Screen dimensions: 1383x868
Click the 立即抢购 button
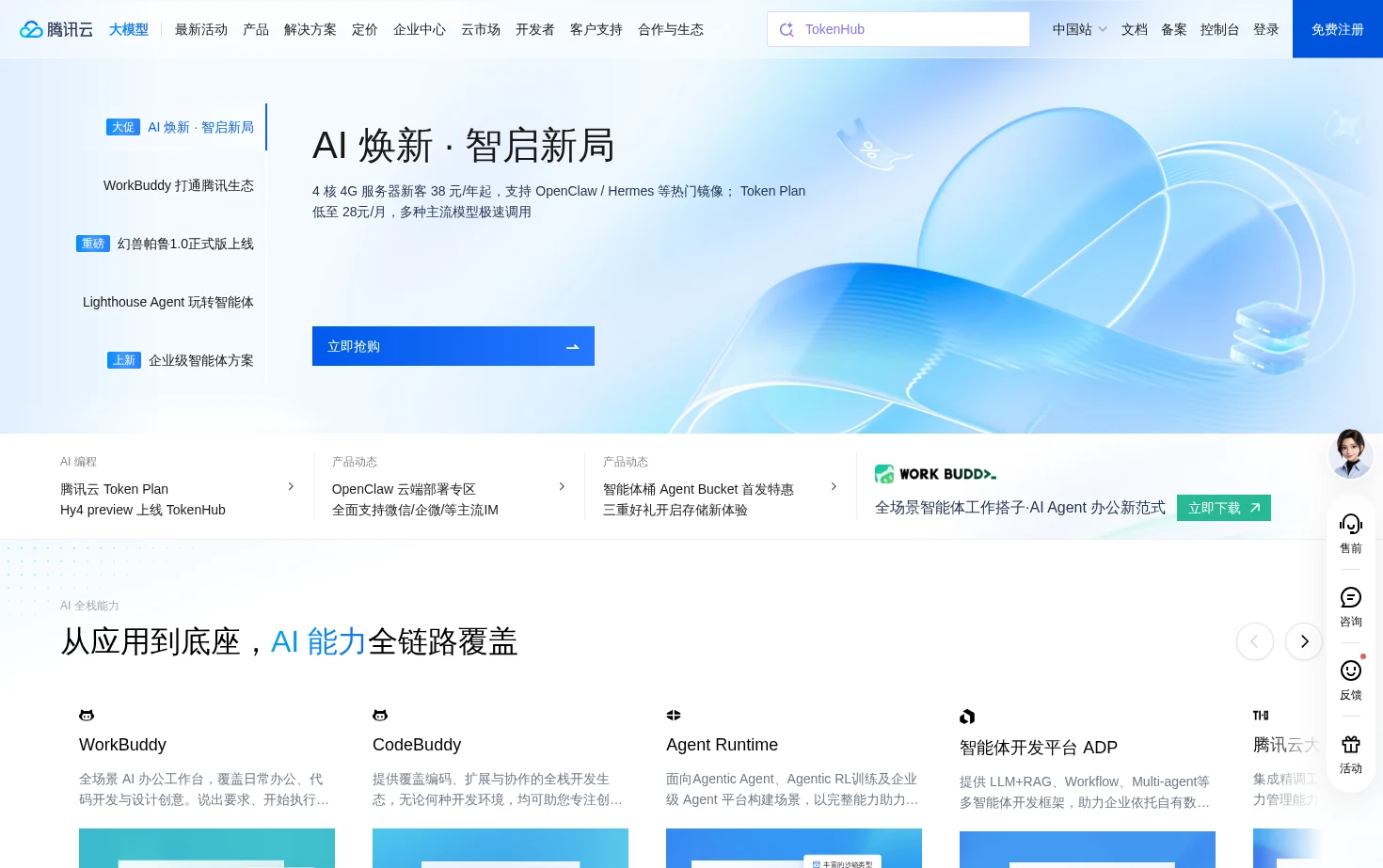click(x=453, y=346)
